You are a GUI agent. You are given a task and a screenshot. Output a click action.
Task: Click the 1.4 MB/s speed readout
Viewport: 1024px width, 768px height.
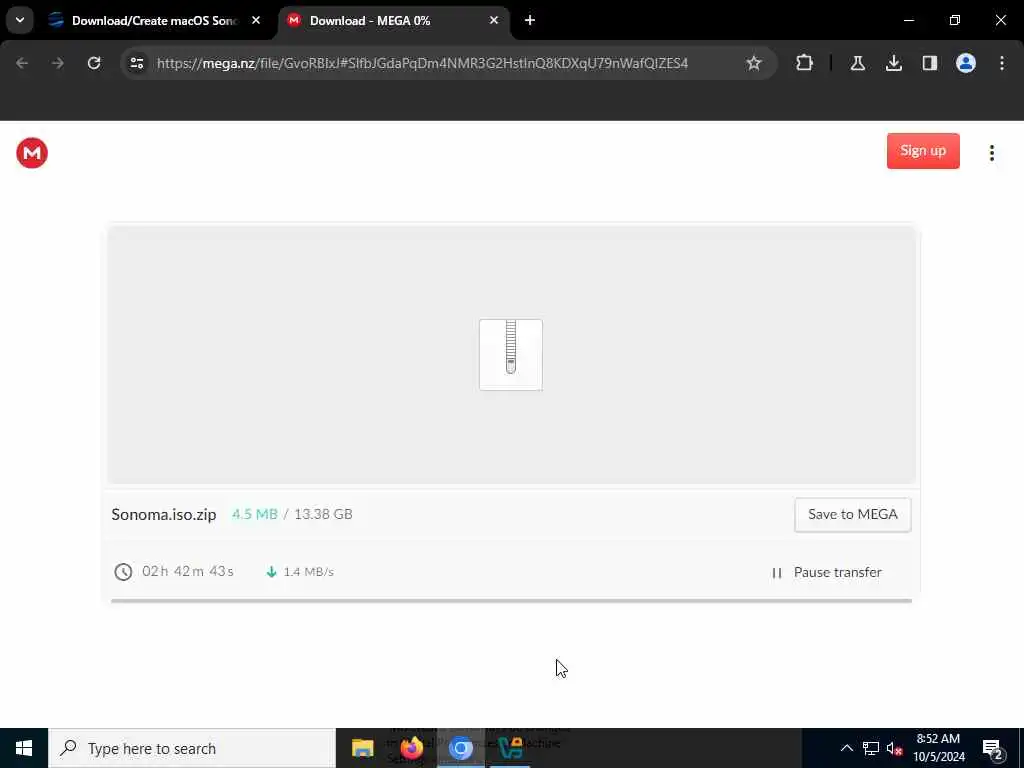[308, 572]
